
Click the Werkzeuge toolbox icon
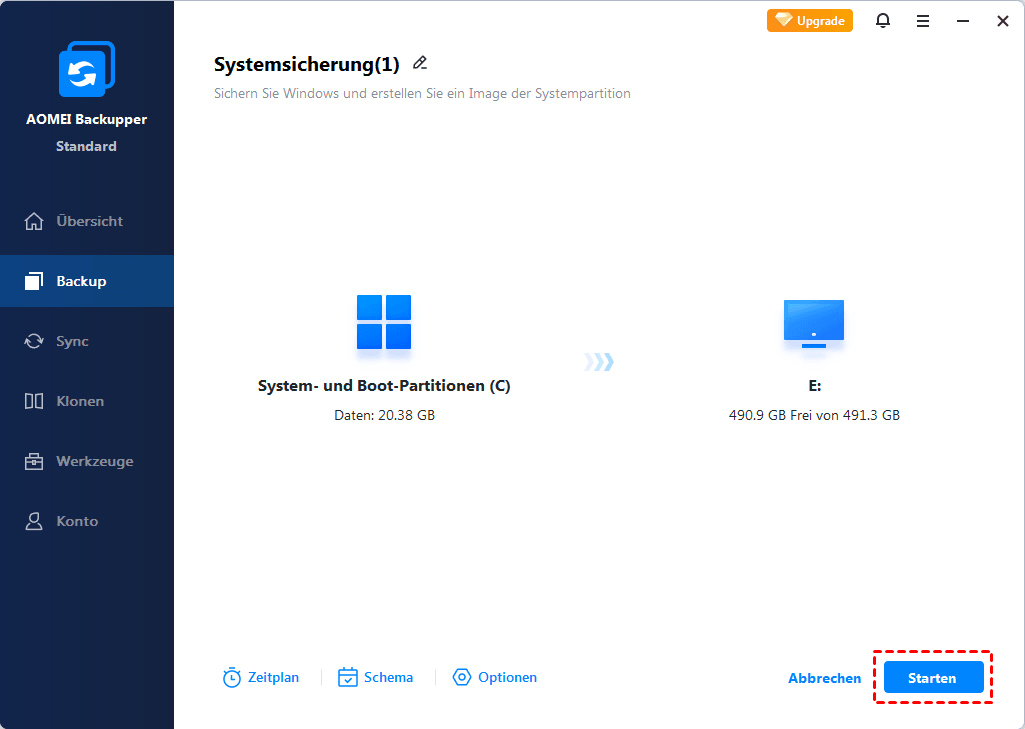(x=34, y=462)
